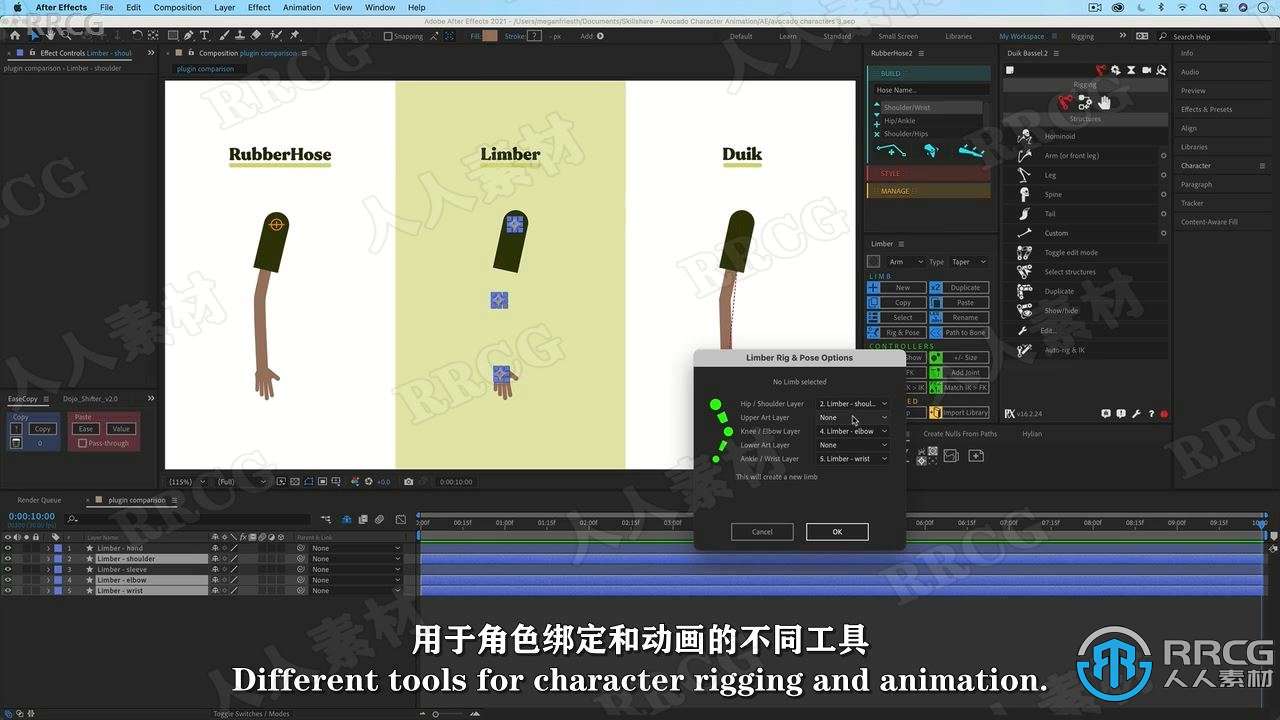This screenshot has height=720, width=1280.
Task: Open the Duik automation gear icon
Action: point(1116,70)
